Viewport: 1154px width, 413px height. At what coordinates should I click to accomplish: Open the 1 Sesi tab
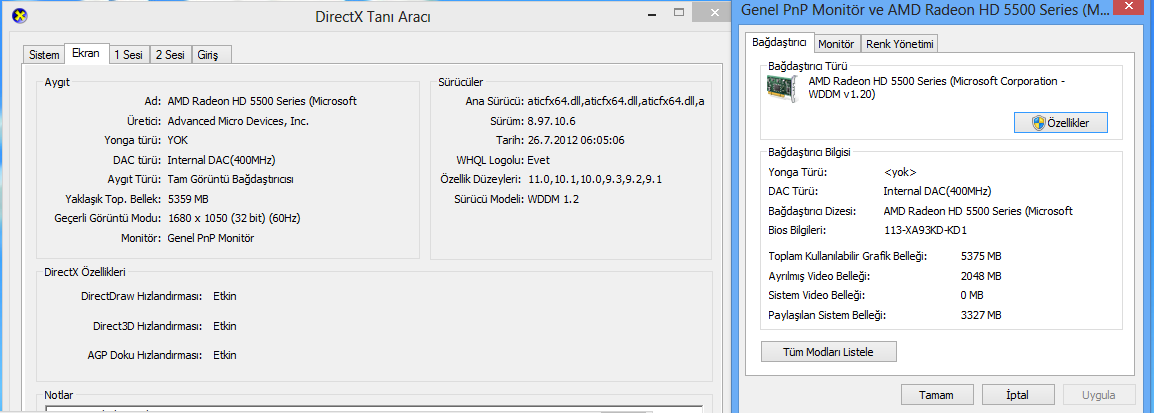tap(128, 54)
